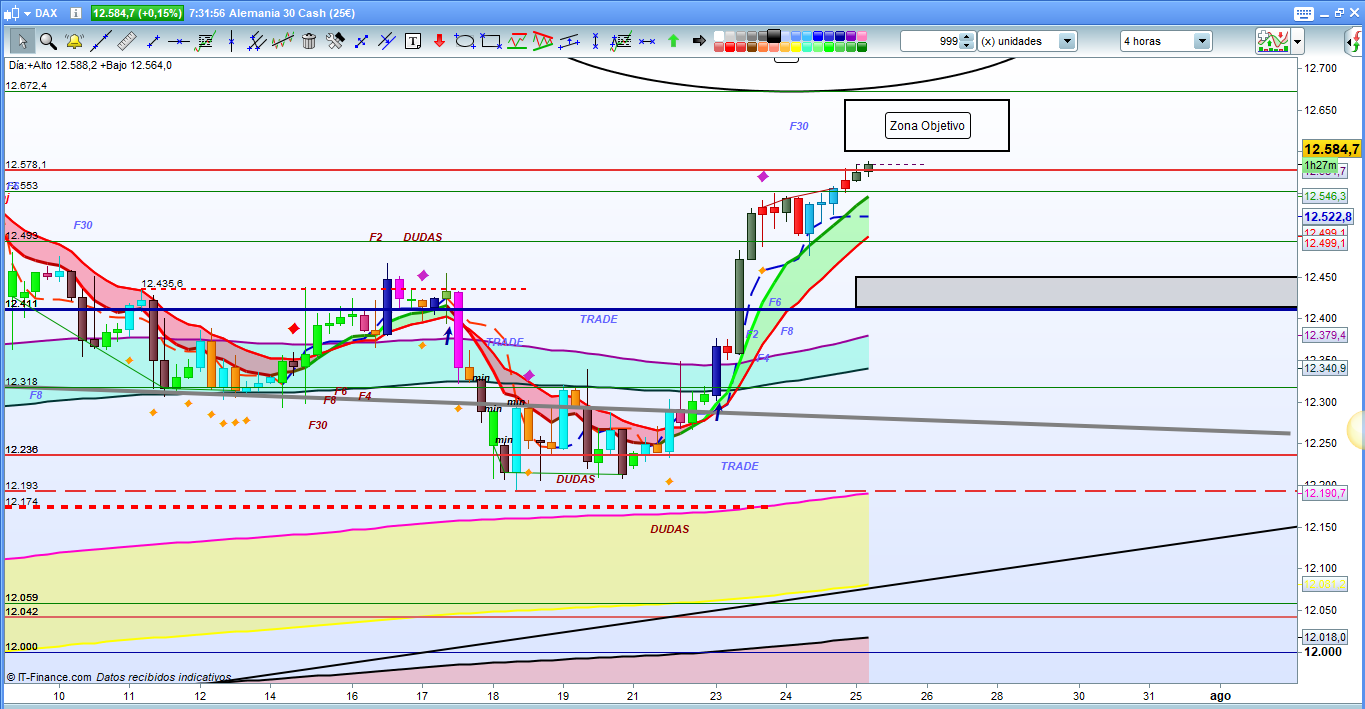Click the 999 units number field
The image size is (1365, 709).
[x=930, y=41]
